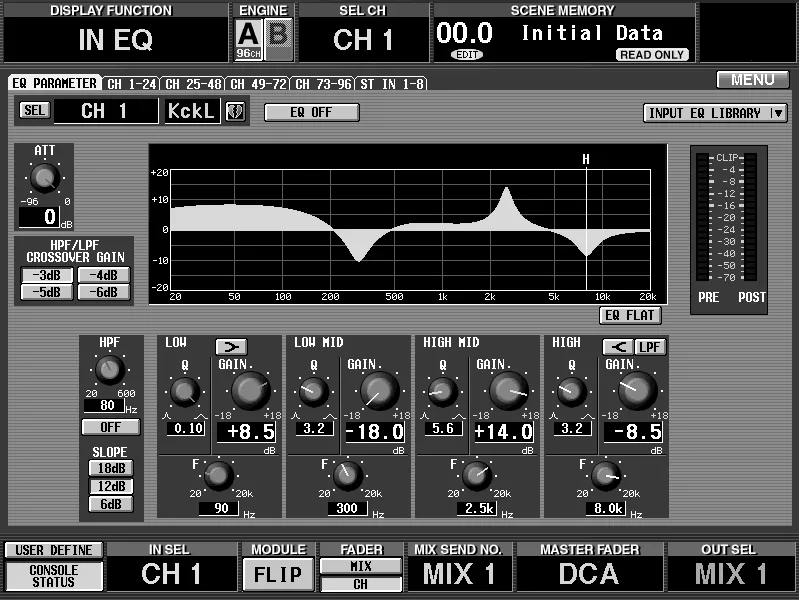Open CONSOLE STATUS
This screenshot has width=799, height=600.
tap(54, 576)
